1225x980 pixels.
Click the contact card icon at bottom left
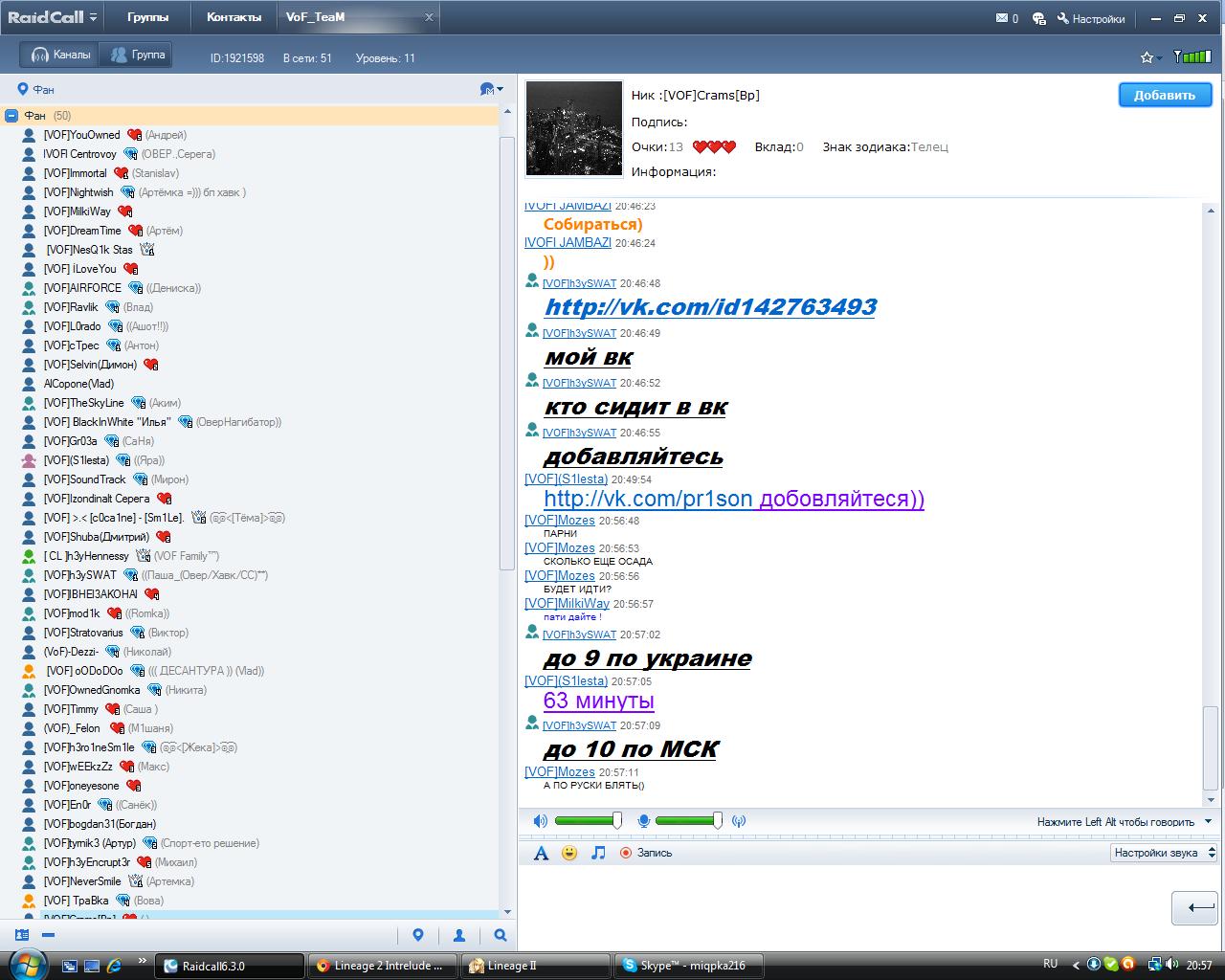22,935
